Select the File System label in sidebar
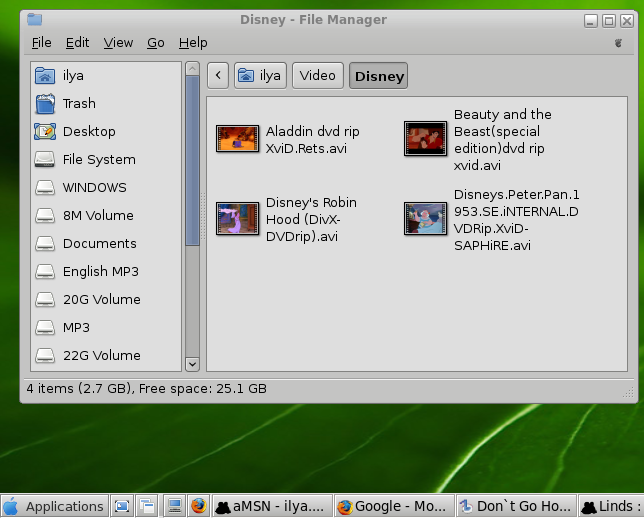The image size is (644, 518). [99, 159]
